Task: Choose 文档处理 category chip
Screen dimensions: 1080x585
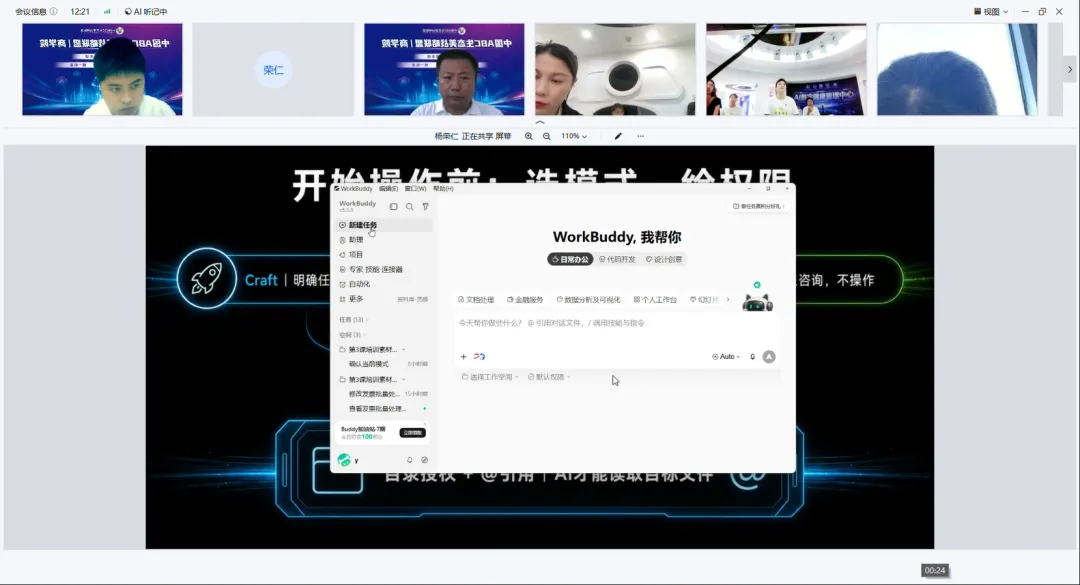Action: tap(476, 300)
